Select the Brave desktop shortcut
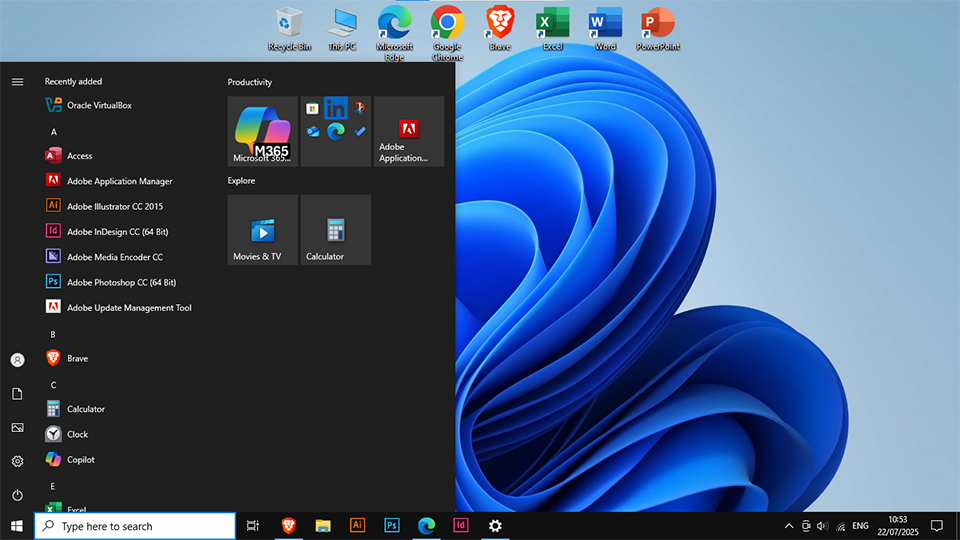 click(x=500, y=29)
